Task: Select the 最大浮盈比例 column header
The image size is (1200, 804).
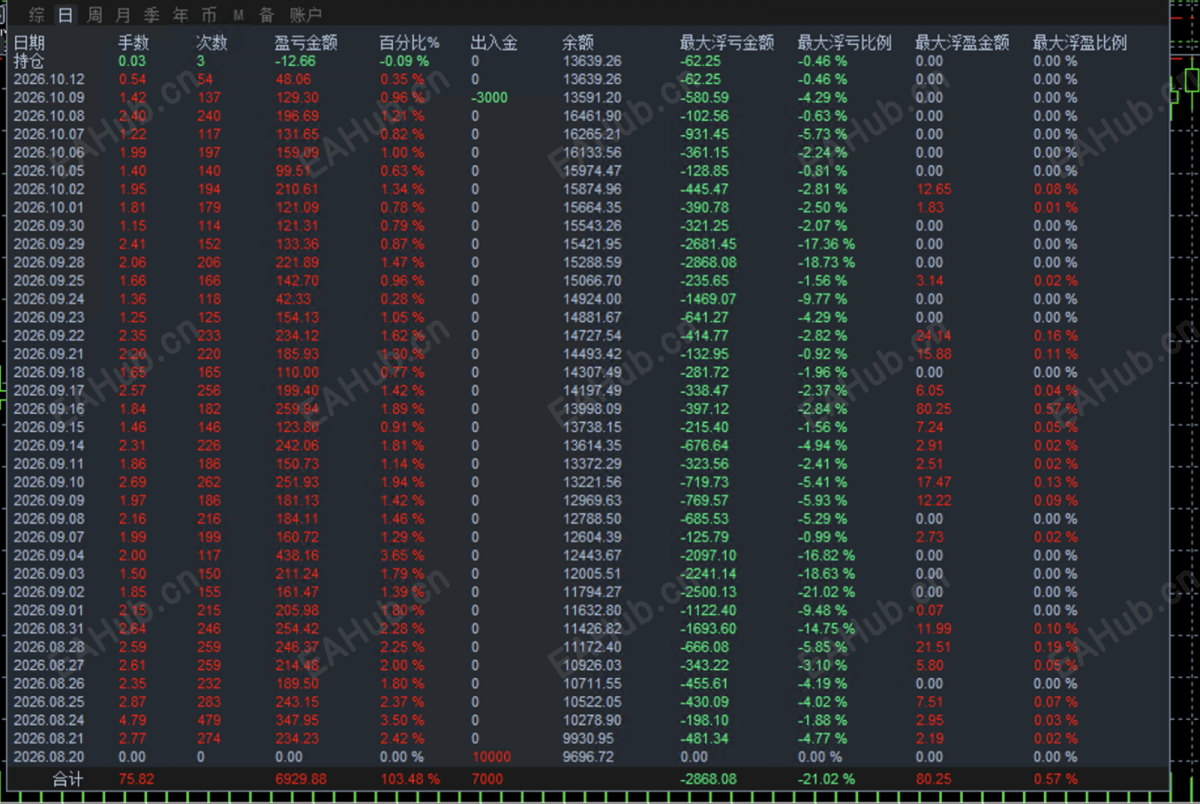Action: click(1080, 43)
